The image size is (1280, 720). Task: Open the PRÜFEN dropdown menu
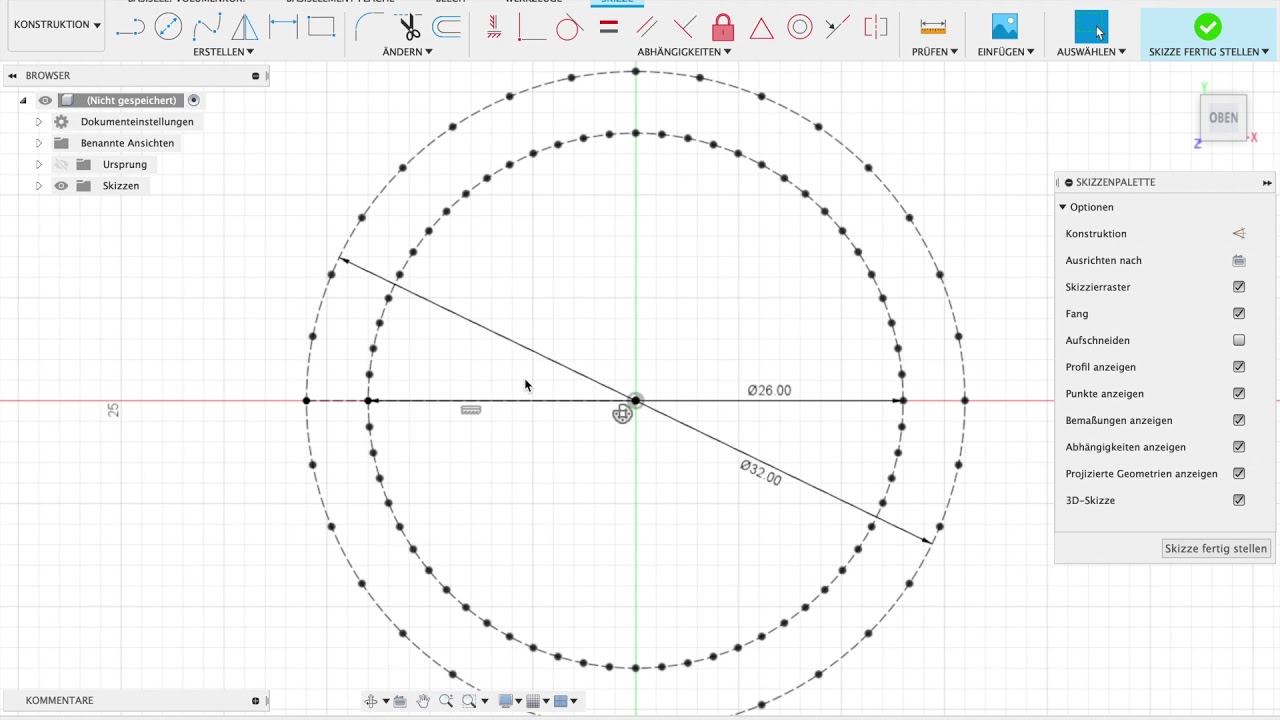pyautogui.click(x=935, y=51)
